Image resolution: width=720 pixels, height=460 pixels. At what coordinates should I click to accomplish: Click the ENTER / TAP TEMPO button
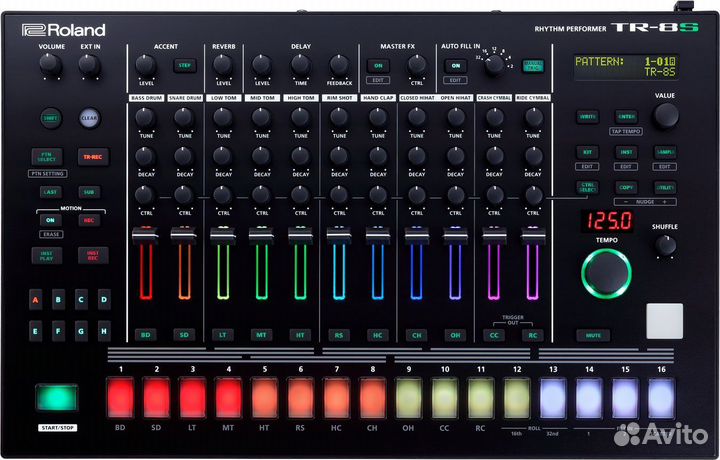[626, 117]
